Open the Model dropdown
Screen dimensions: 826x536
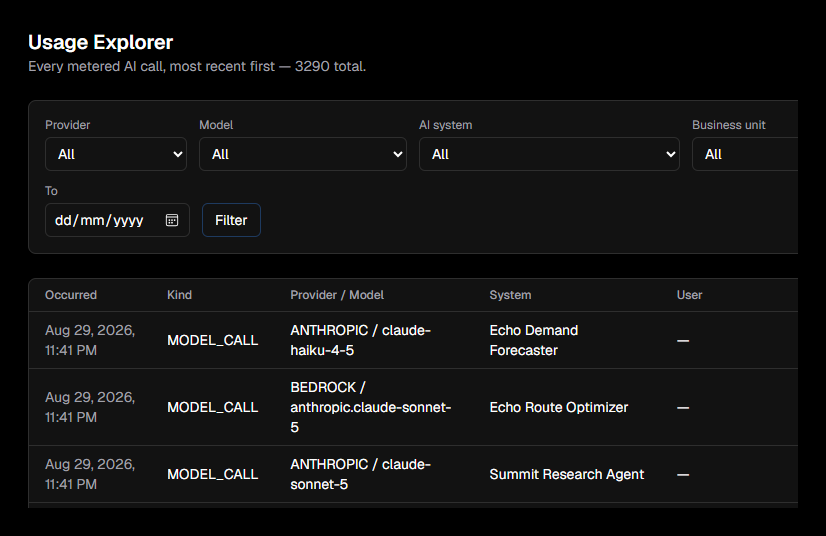(302, 154)
